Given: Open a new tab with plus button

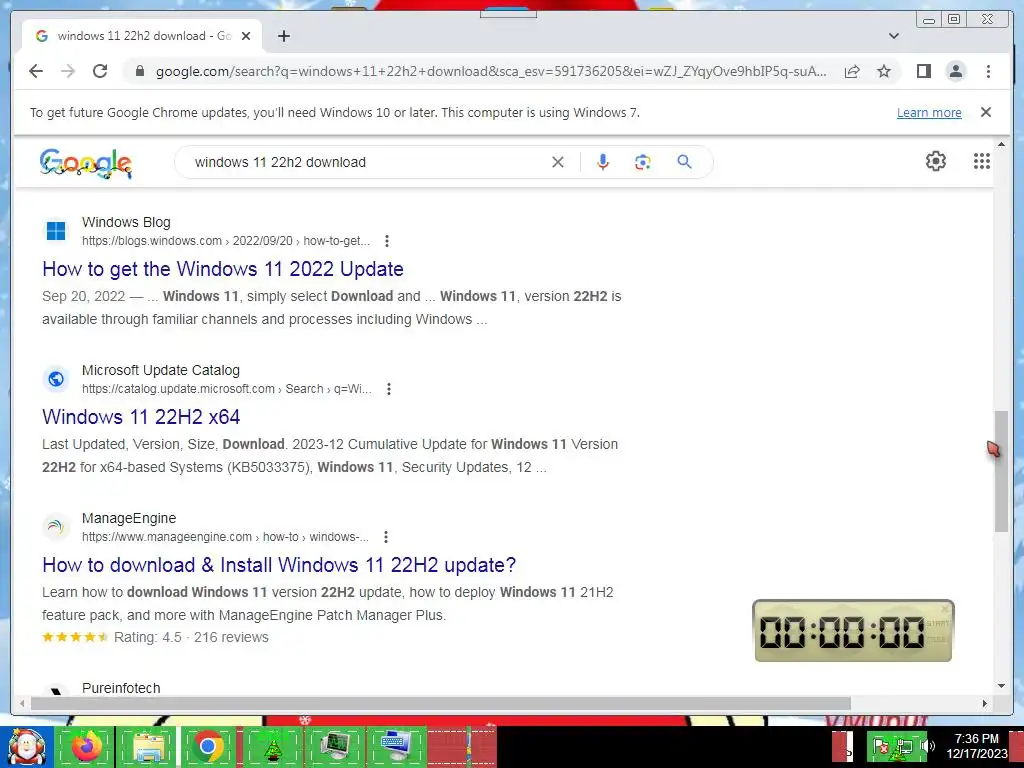Looking at the screenshot, I should click(283, 36).
